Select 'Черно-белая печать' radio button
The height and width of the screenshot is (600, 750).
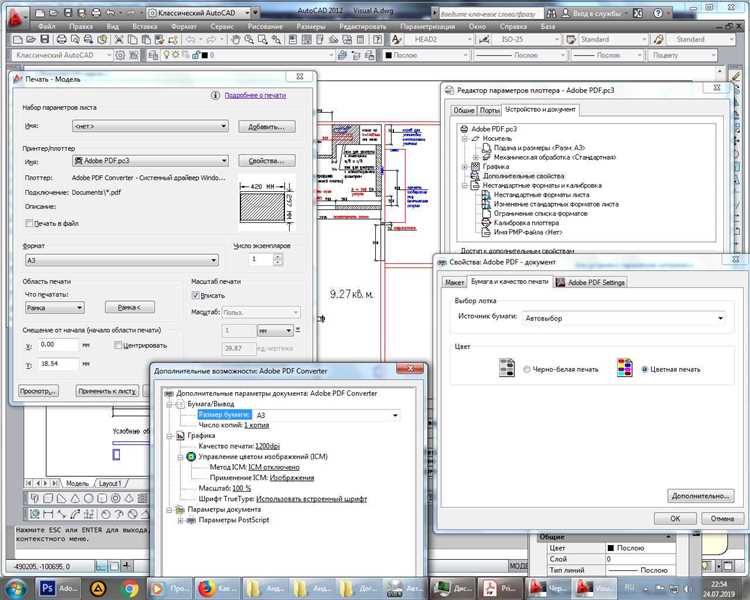pos(527,369)
